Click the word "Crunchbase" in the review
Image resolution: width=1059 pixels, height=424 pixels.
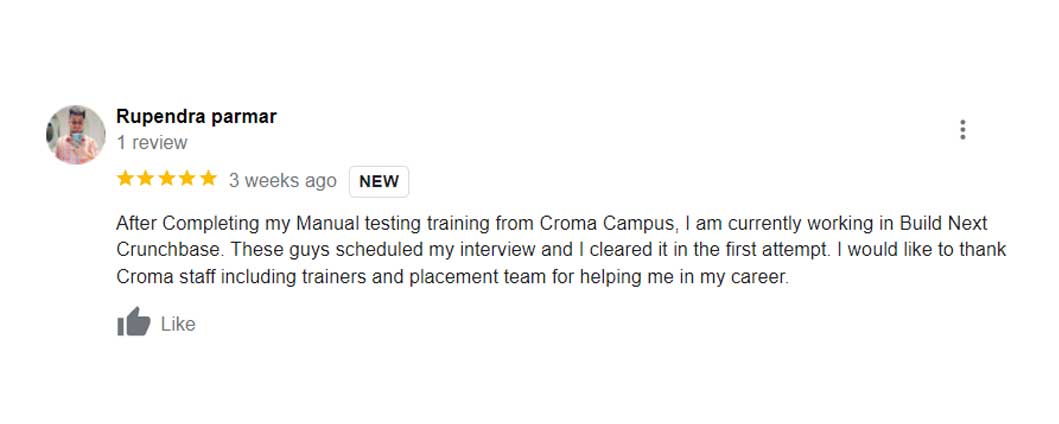pyautogui.click(x=164, y=249)
